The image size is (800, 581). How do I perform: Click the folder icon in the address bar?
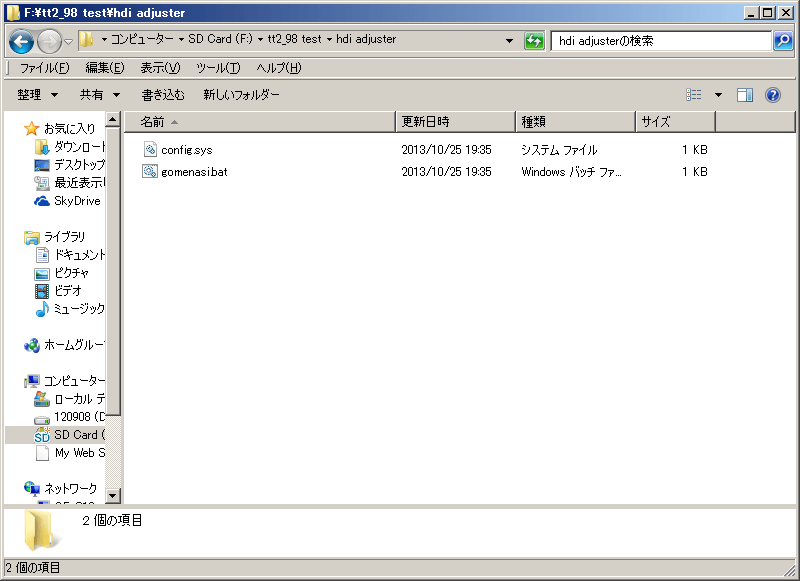coord(87,39)
